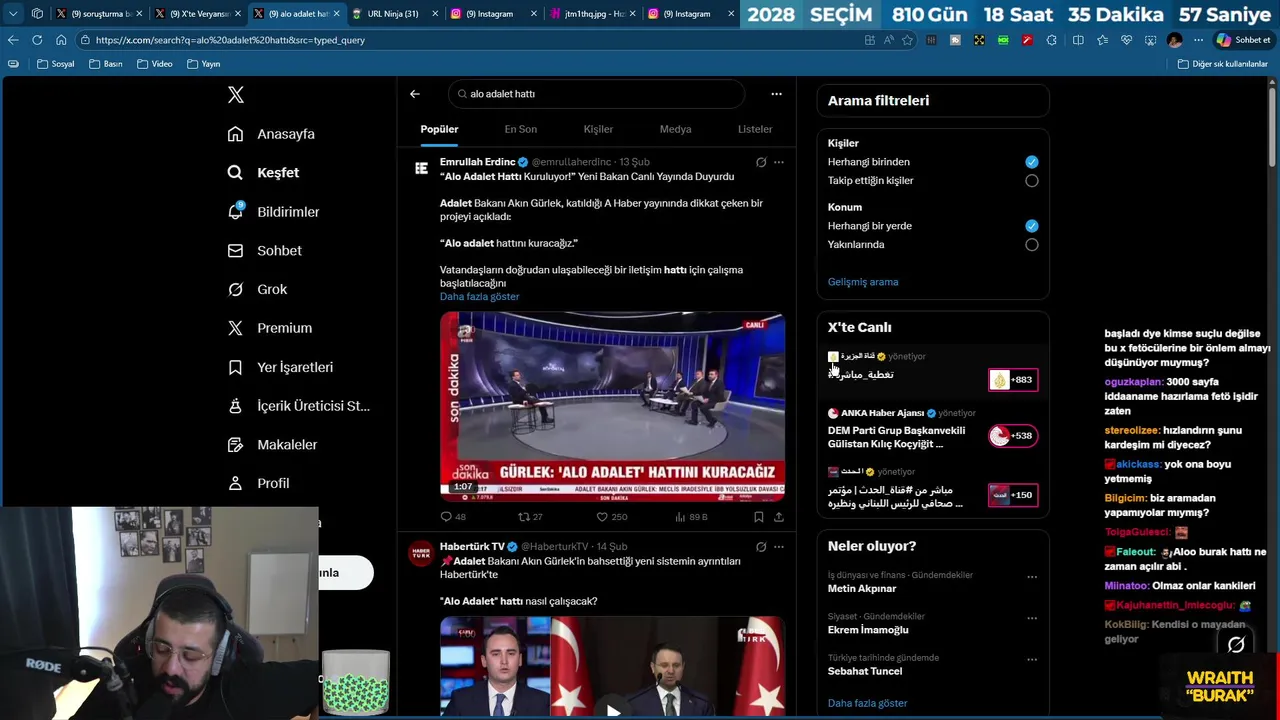Open 'Diğer sık kullanılanlar' folder
1280x720 pixels.
point(1222,64)
